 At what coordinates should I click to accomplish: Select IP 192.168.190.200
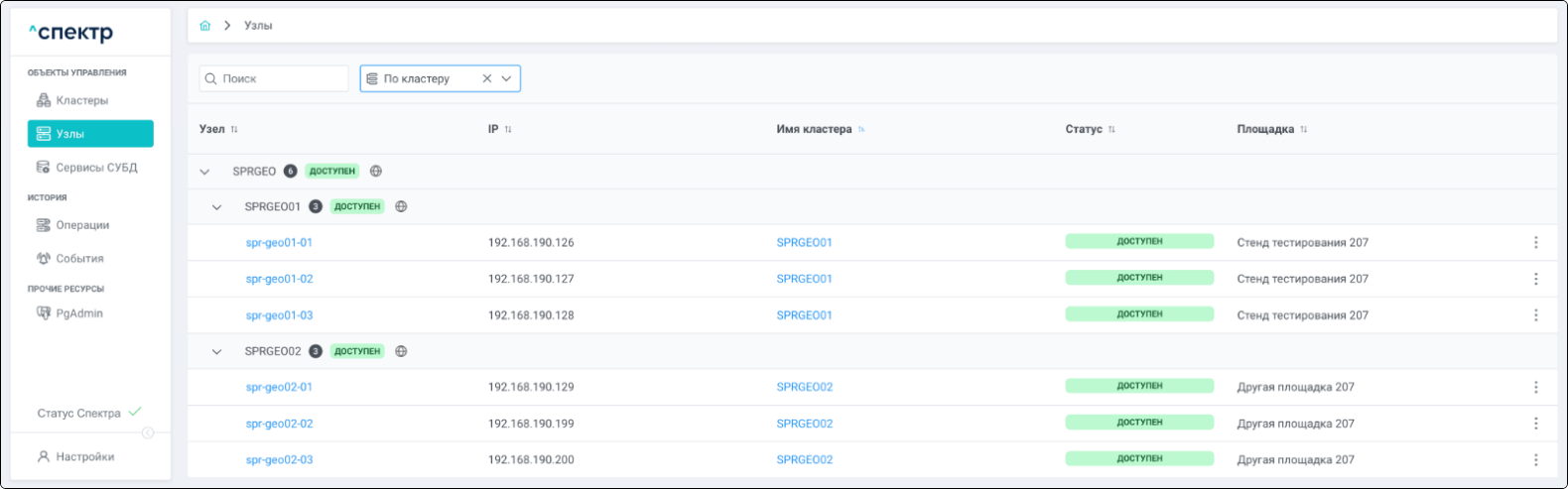(531, 460)
